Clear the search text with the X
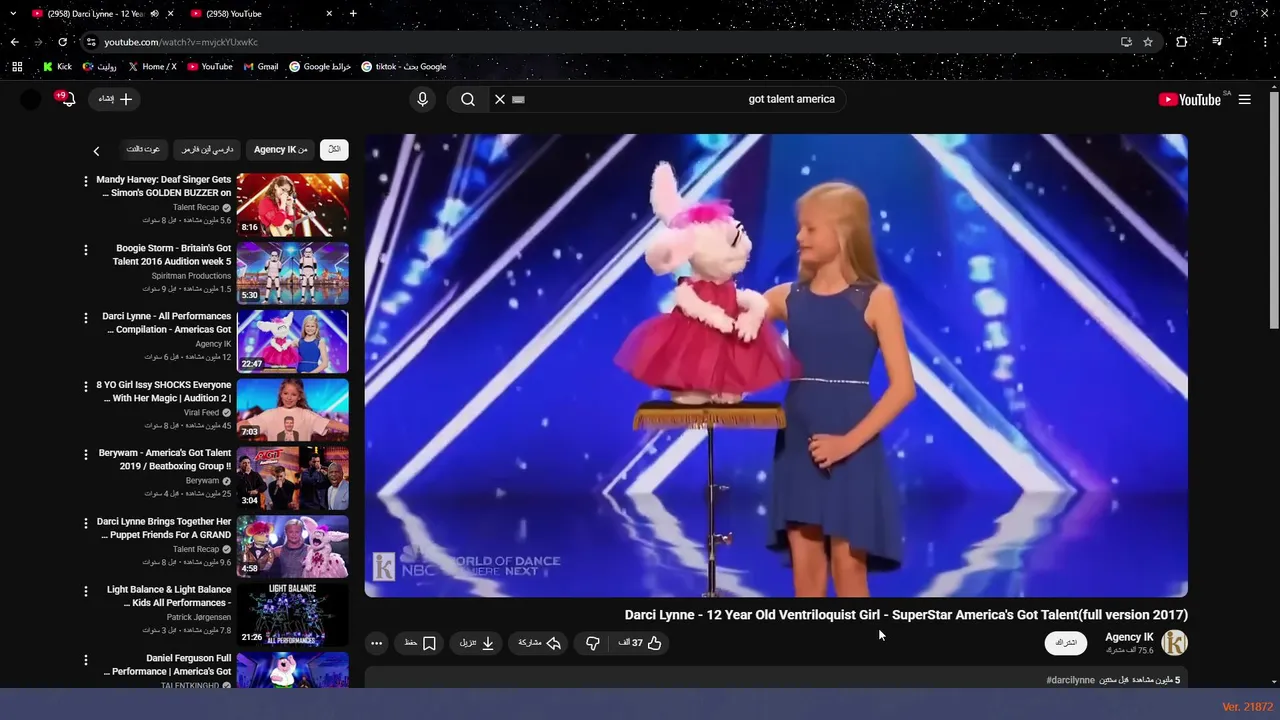Viewport: 1280px width, 720px height. click(500, 99)
